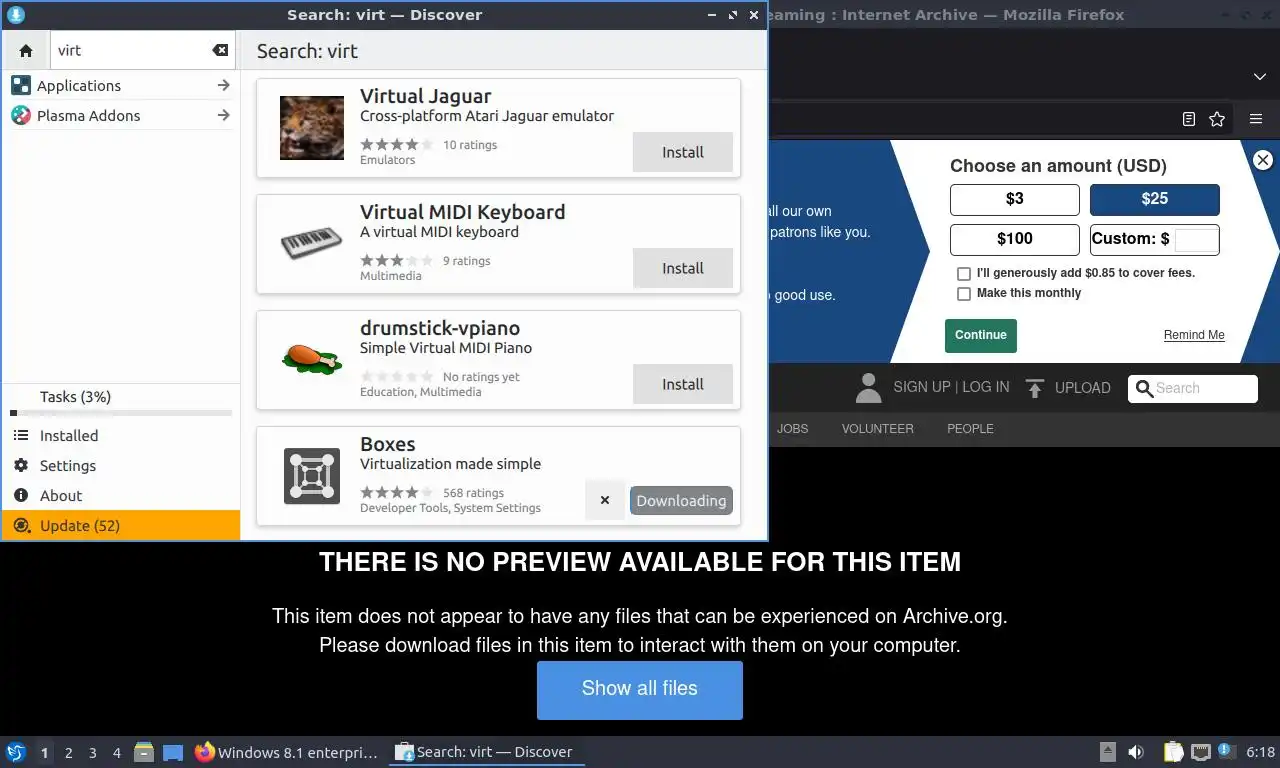This screenshot has width=1280, height=768.
Task: Click the user avatar icon on Internet Archive
Action: tap(869, 388)
